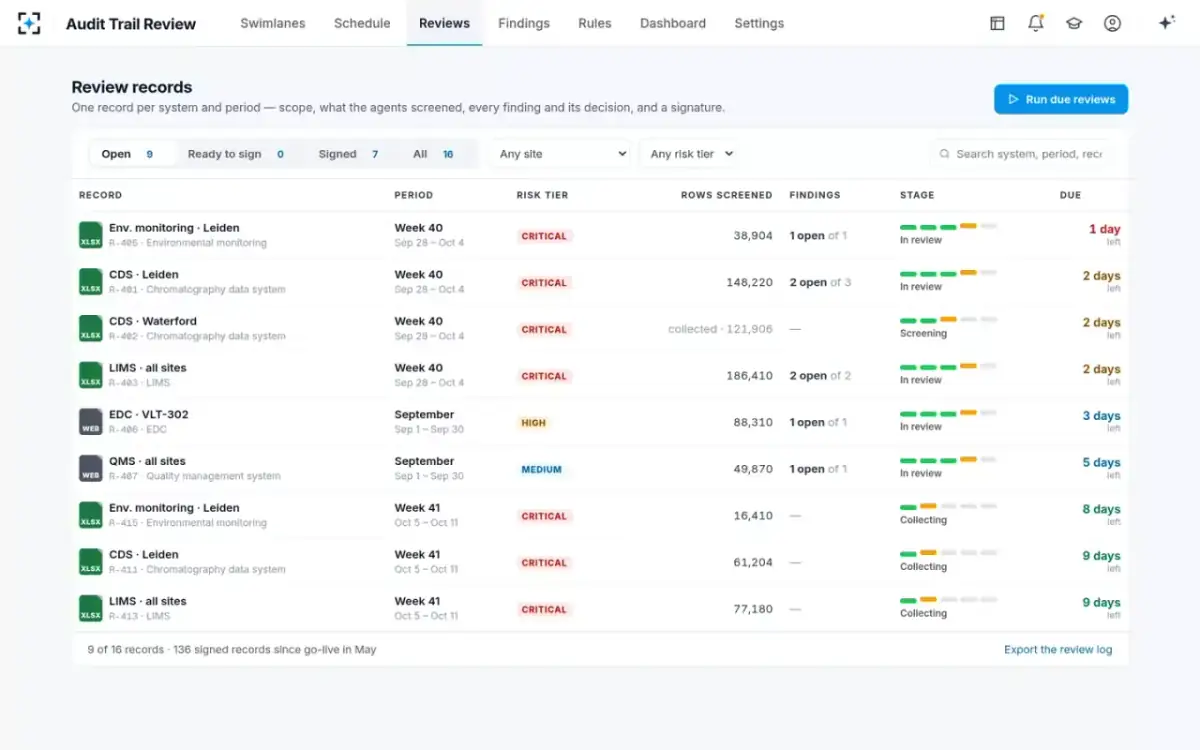Viewport: 1200px width, 750px height.
Task: Open record CDS · Waterford
Action: (x=153, y=321)
